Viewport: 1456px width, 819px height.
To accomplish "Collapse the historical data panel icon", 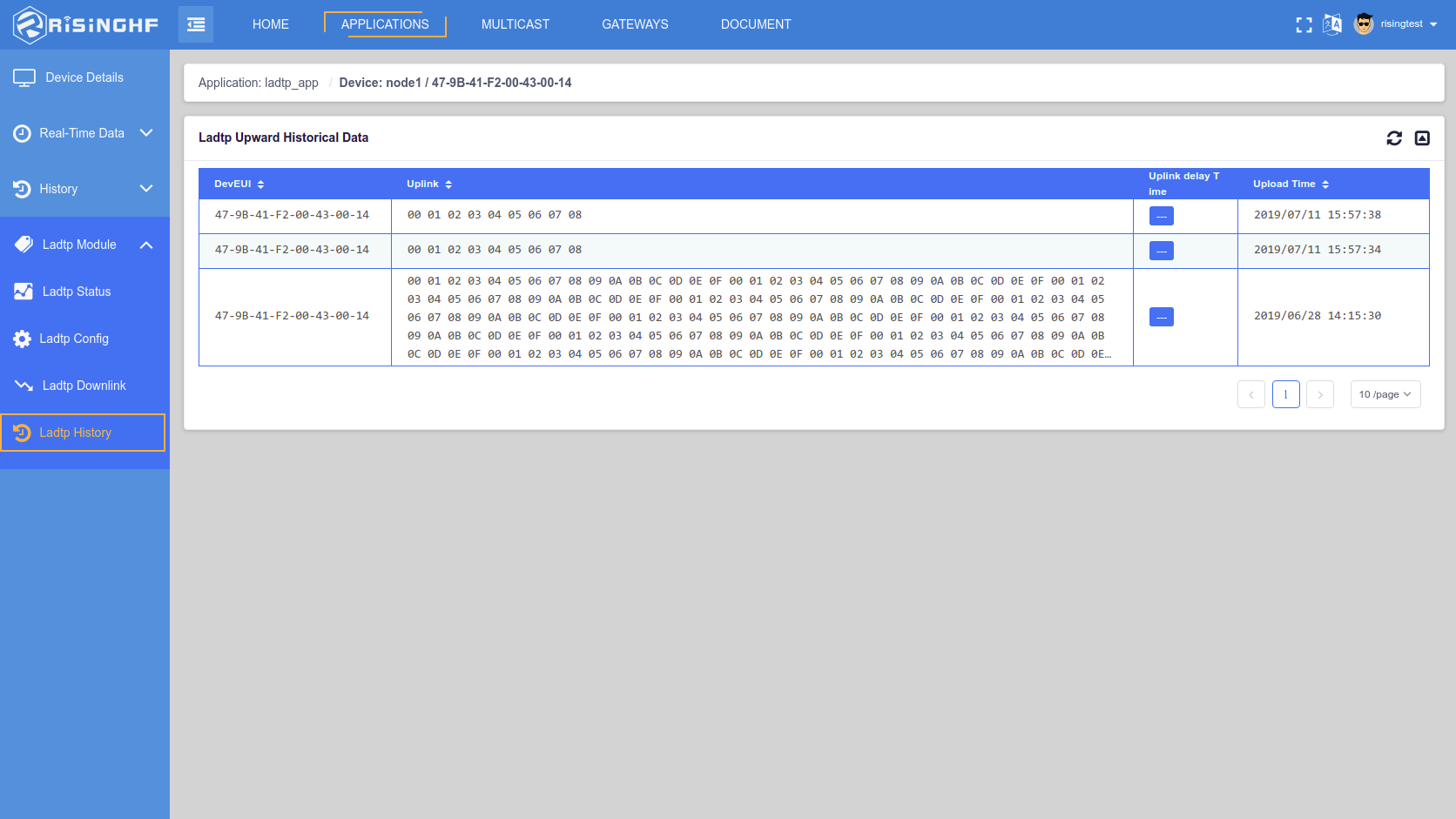I will pos(1422,138).
